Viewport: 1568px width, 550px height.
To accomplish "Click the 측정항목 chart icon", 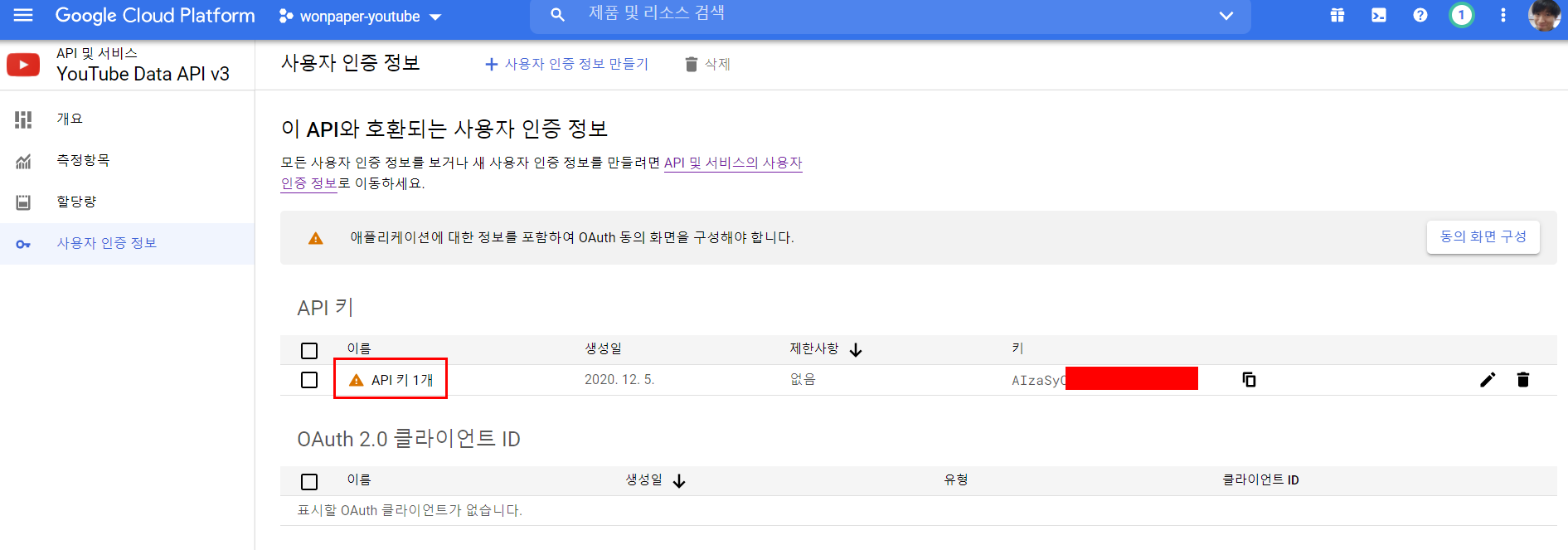I will [23, 161].
